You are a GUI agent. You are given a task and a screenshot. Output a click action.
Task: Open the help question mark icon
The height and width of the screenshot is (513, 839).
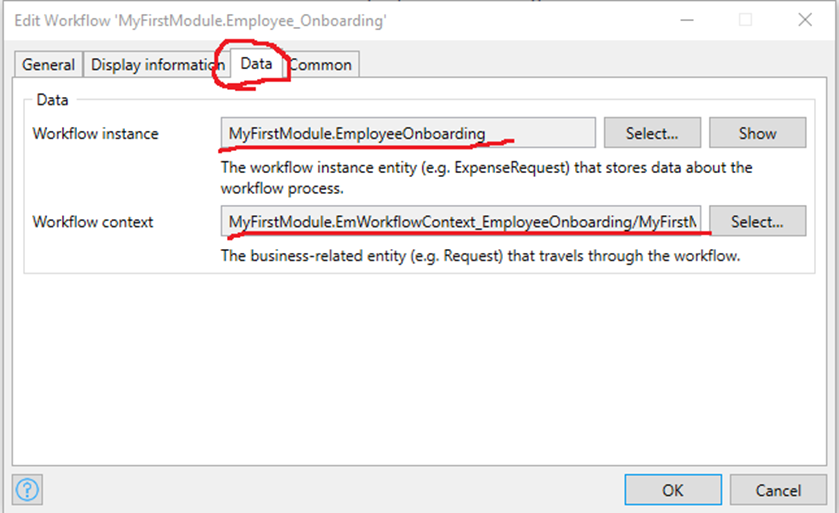tap(27, 489)
